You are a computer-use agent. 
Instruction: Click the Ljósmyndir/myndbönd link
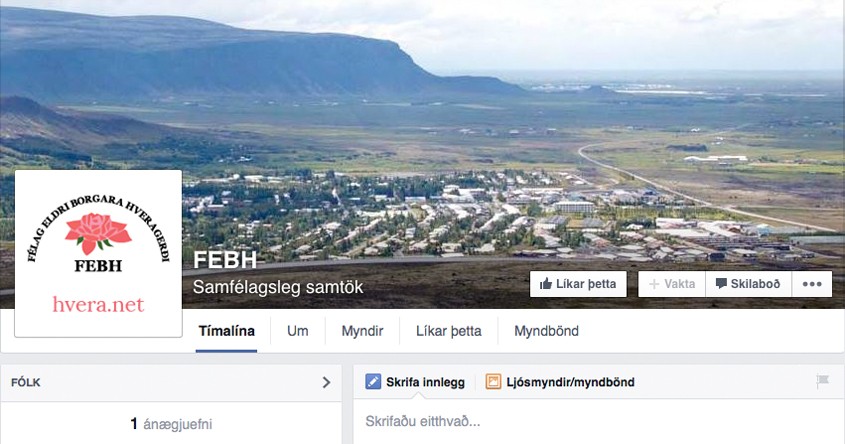pyautogui.click(x=570, y=382)
